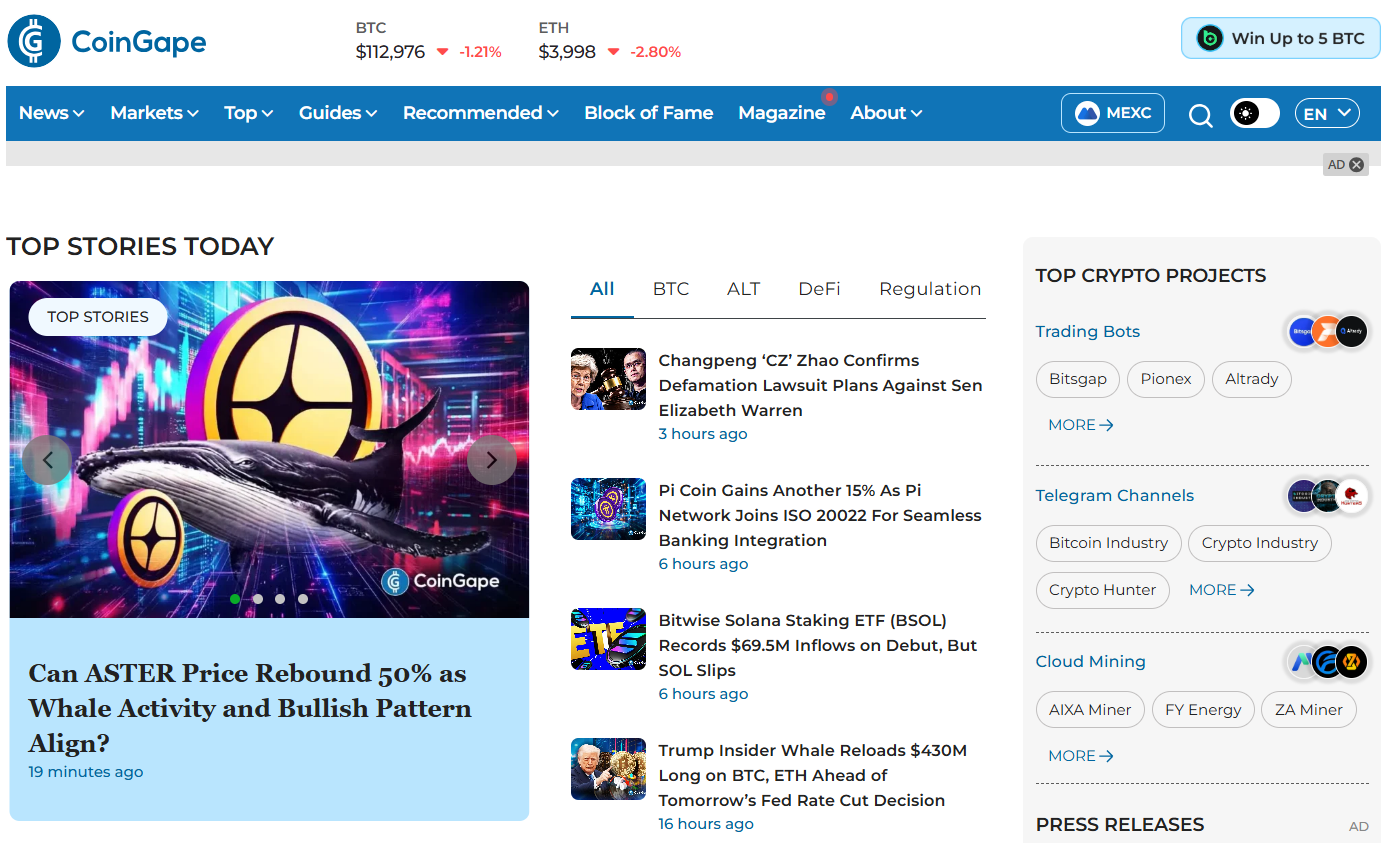Click the green icon in Win Up to 5 BTC

pyautogui.click(x=1210, y=38)
